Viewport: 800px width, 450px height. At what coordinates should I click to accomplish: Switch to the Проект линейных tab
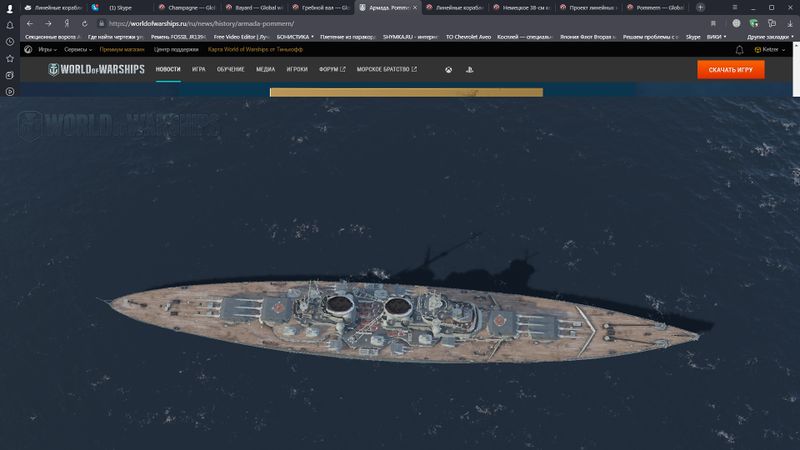click(588, 8)
